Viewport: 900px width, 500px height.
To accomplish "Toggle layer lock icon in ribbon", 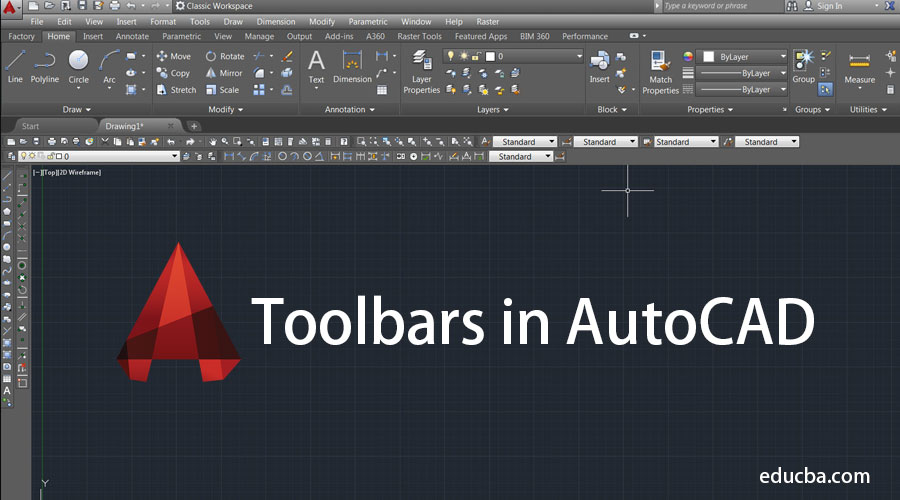I will pyautogui.click(x=476, y=56).
